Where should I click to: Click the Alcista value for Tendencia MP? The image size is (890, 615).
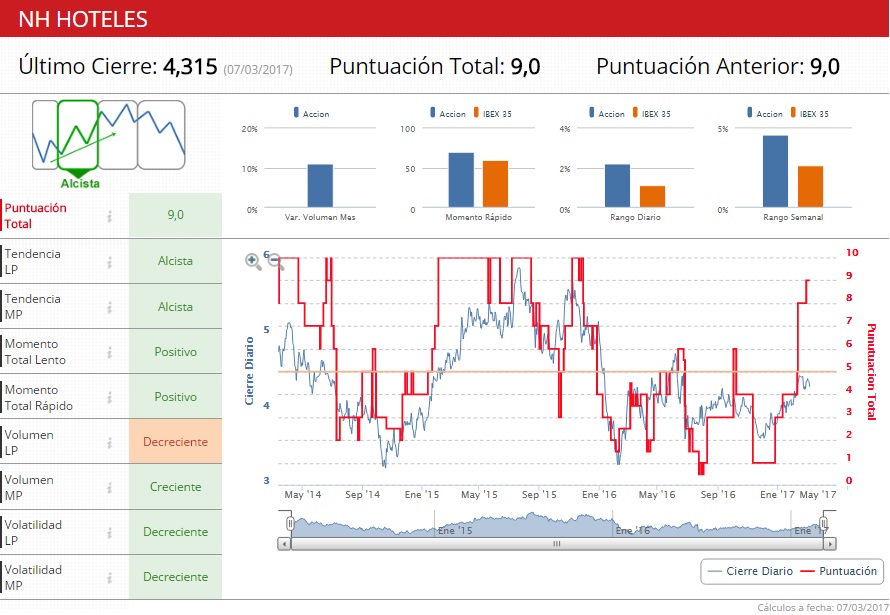175,306
